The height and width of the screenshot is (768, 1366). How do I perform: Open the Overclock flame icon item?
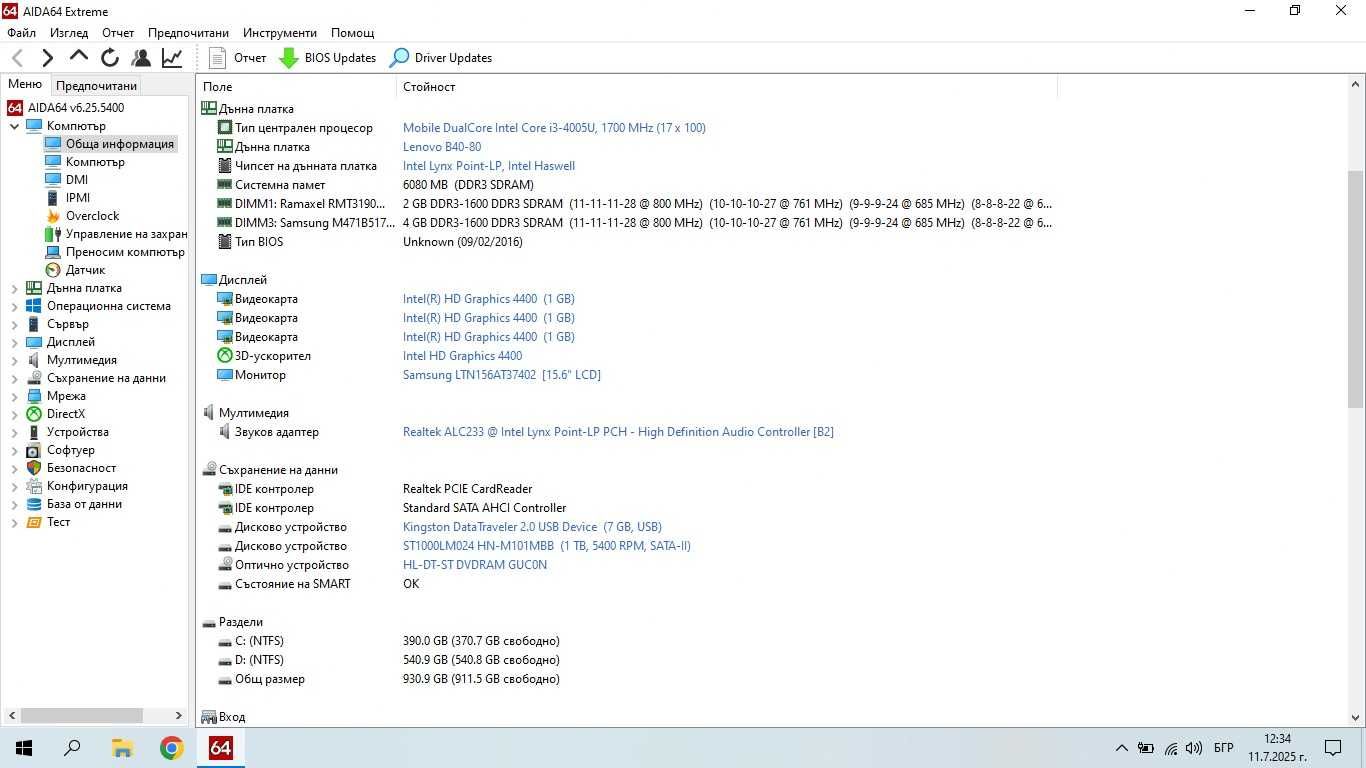pyautogui.click(x=53, y=216)
